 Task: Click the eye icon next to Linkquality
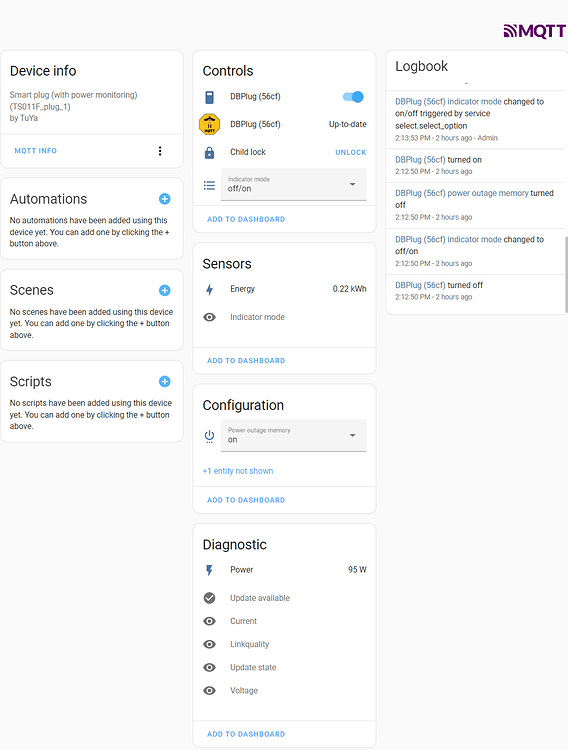click(x=210, y=644)
